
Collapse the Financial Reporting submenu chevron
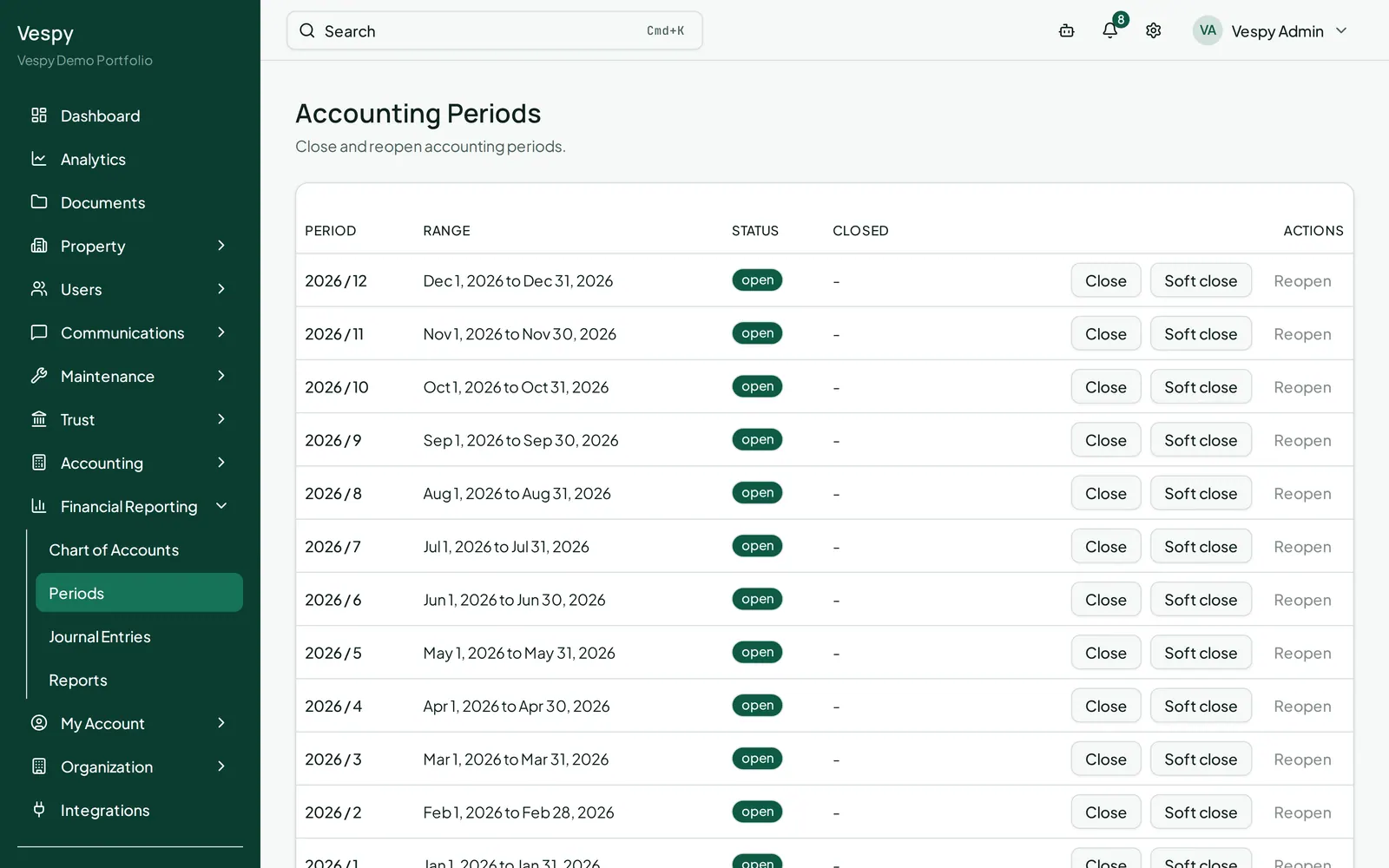[x=221, y=506]
